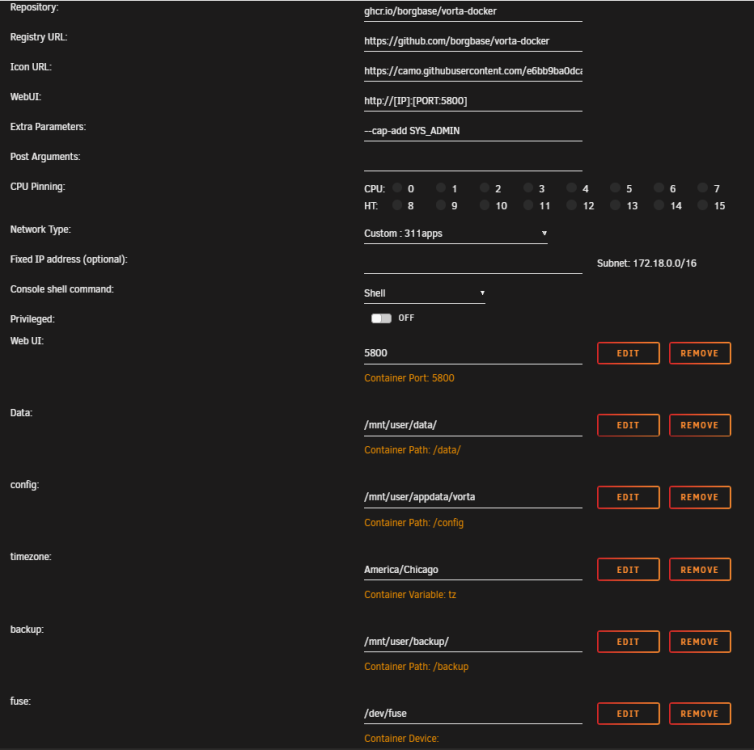Toggle HT 14 pinning checkbox
The height and width of the screenshot is (750, 754).
pyautogui.click(x=659, y=205)
